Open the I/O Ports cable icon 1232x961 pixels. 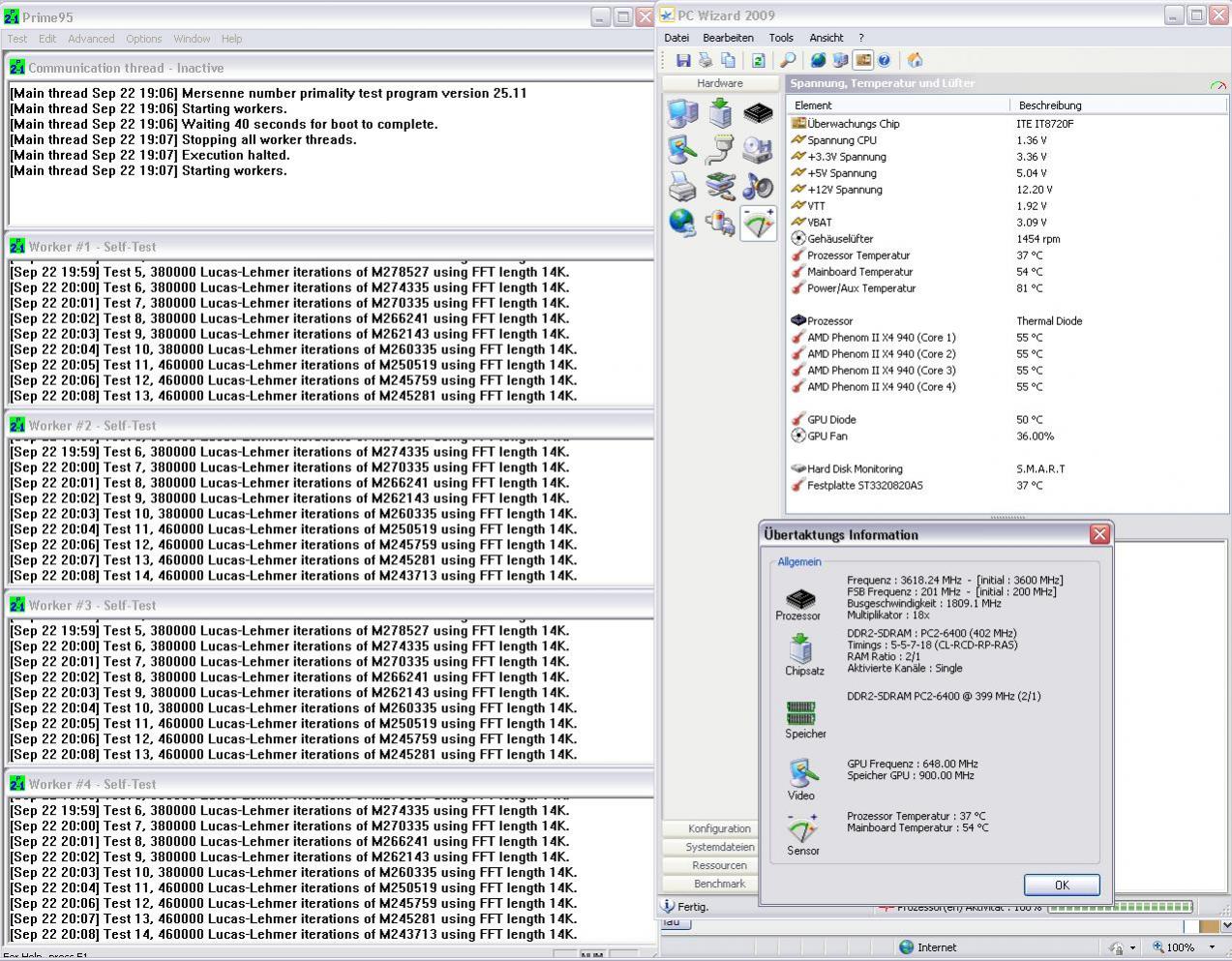(x=720, y=149)
